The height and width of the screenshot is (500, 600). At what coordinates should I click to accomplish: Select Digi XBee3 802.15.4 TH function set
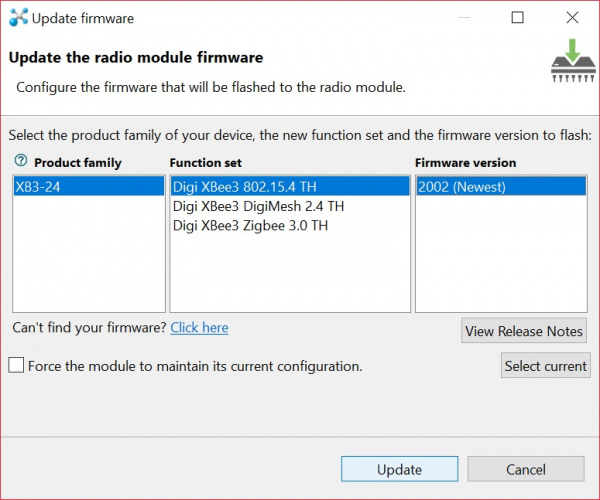(290, 187)
